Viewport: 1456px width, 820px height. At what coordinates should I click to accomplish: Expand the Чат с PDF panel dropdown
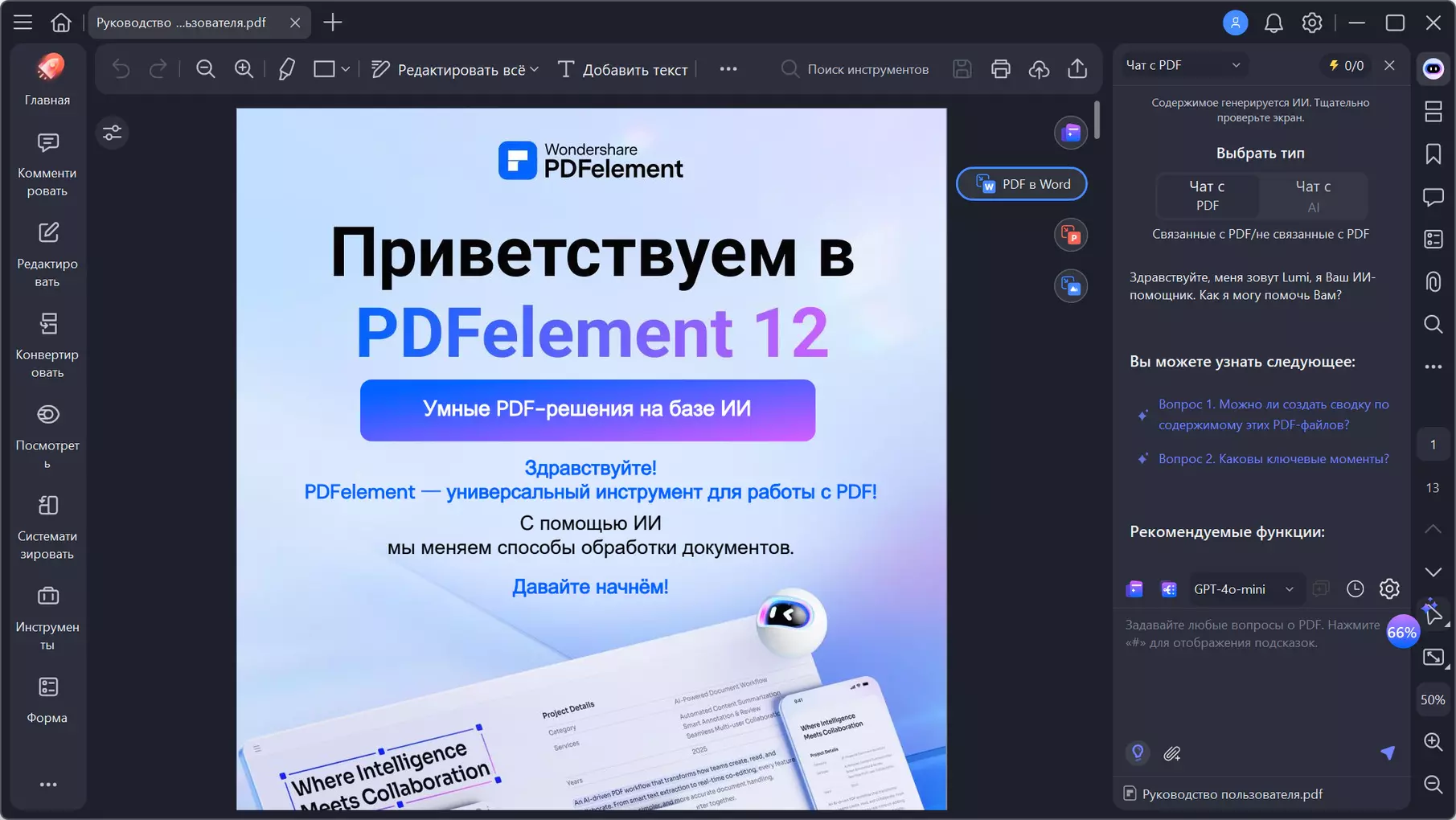[1183, 65]
